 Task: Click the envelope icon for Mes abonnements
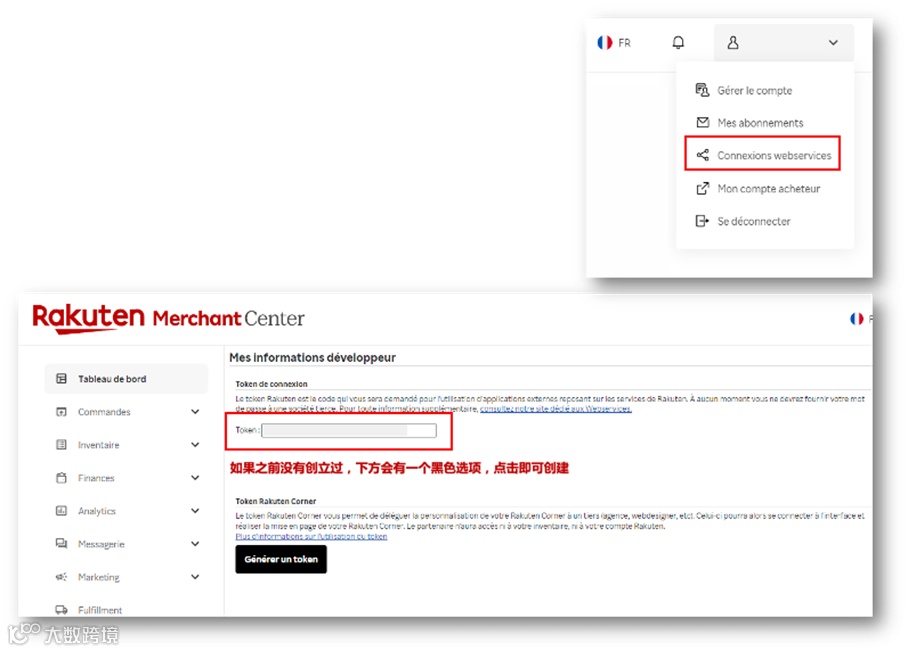click(702, 122)
